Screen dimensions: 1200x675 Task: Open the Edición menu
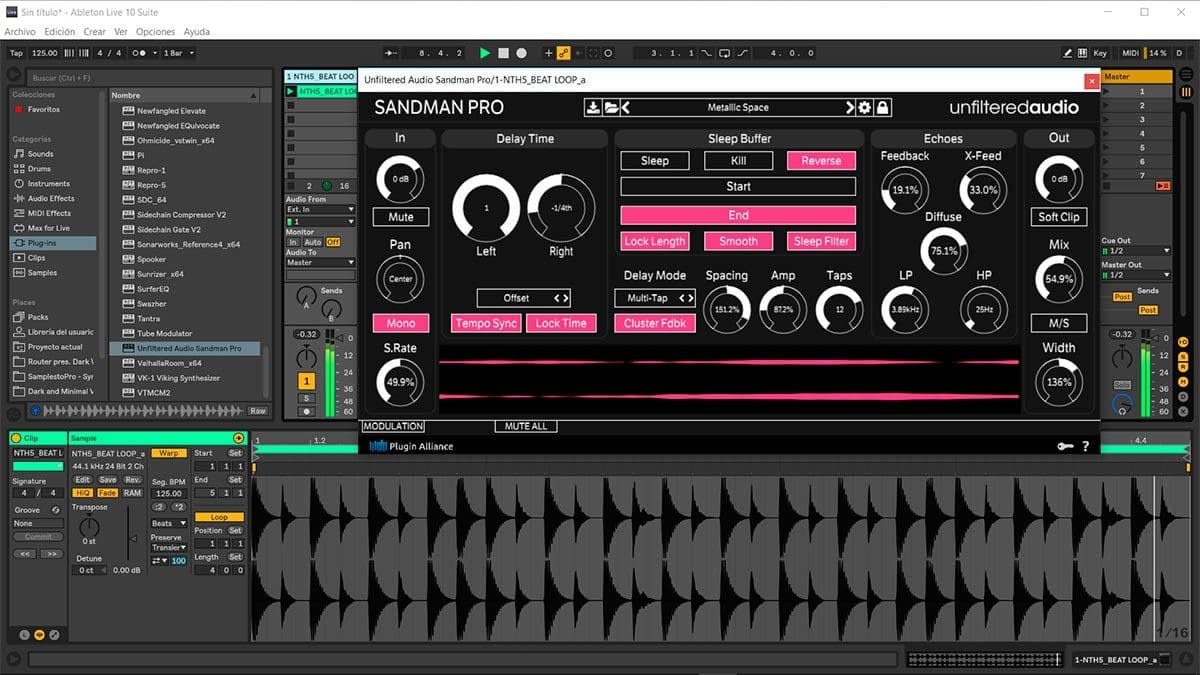60,32
